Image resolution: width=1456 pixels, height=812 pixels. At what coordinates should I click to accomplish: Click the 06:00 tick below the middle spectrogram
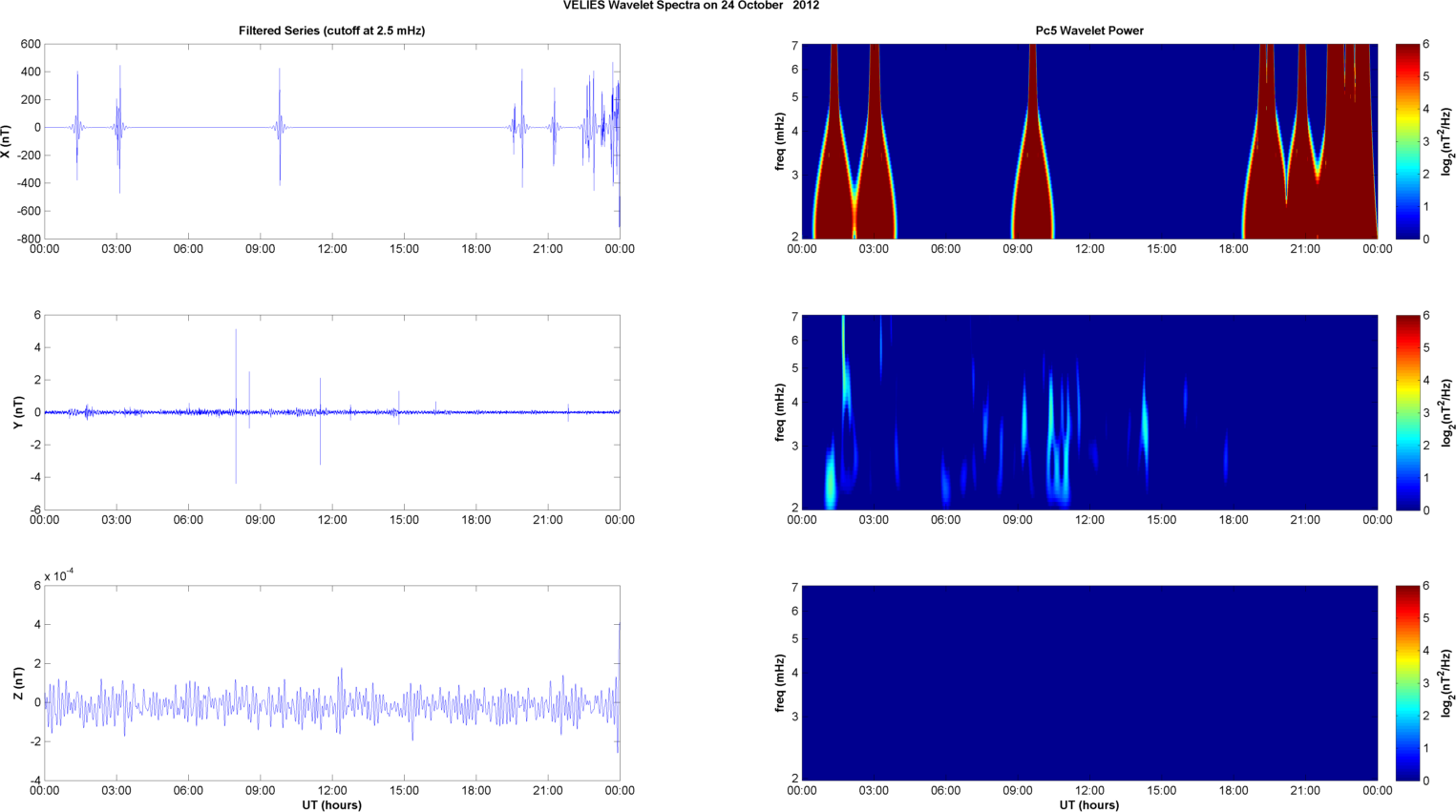click(946, 520)
